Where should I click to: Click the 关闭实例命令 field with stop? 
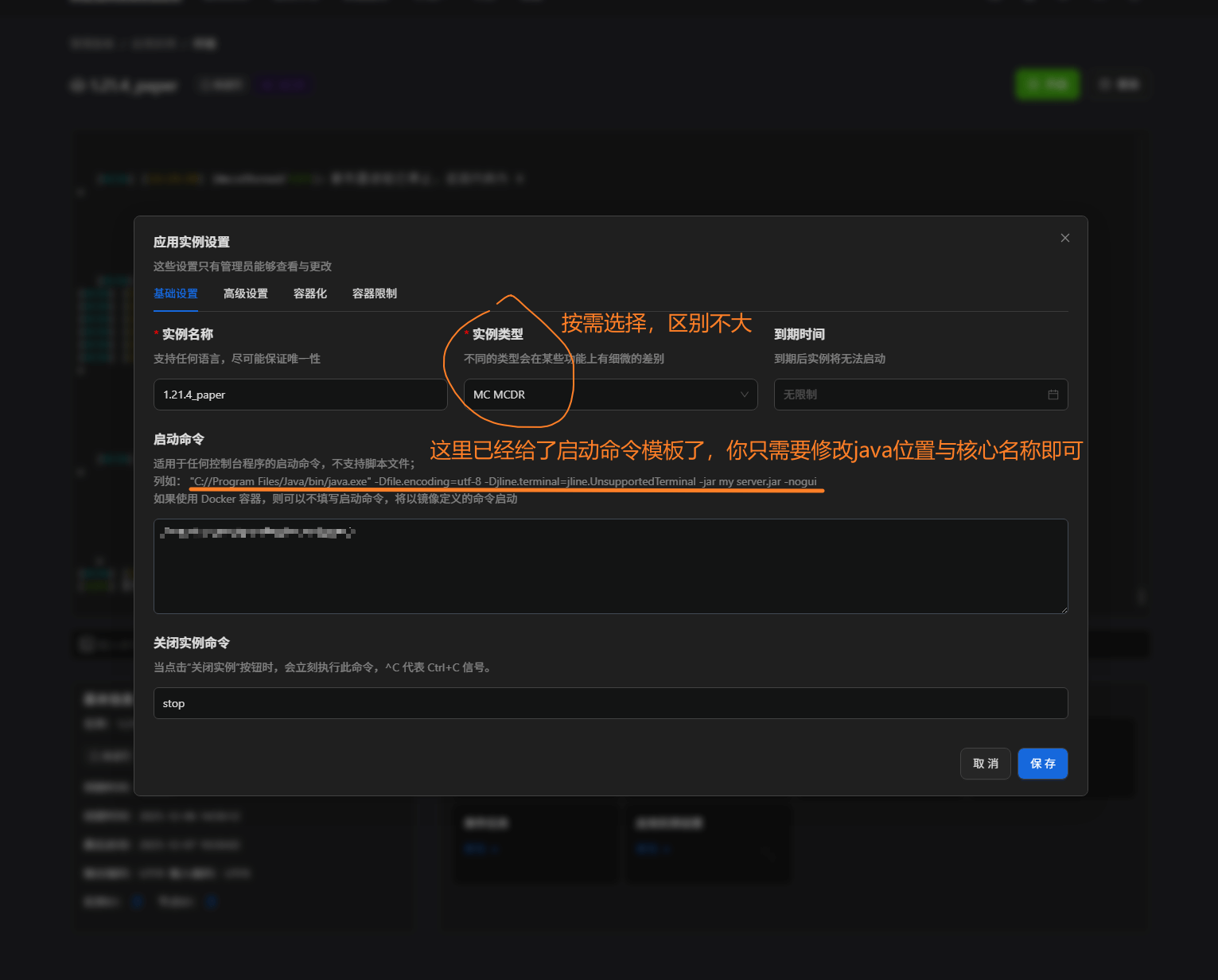(611, 703)
